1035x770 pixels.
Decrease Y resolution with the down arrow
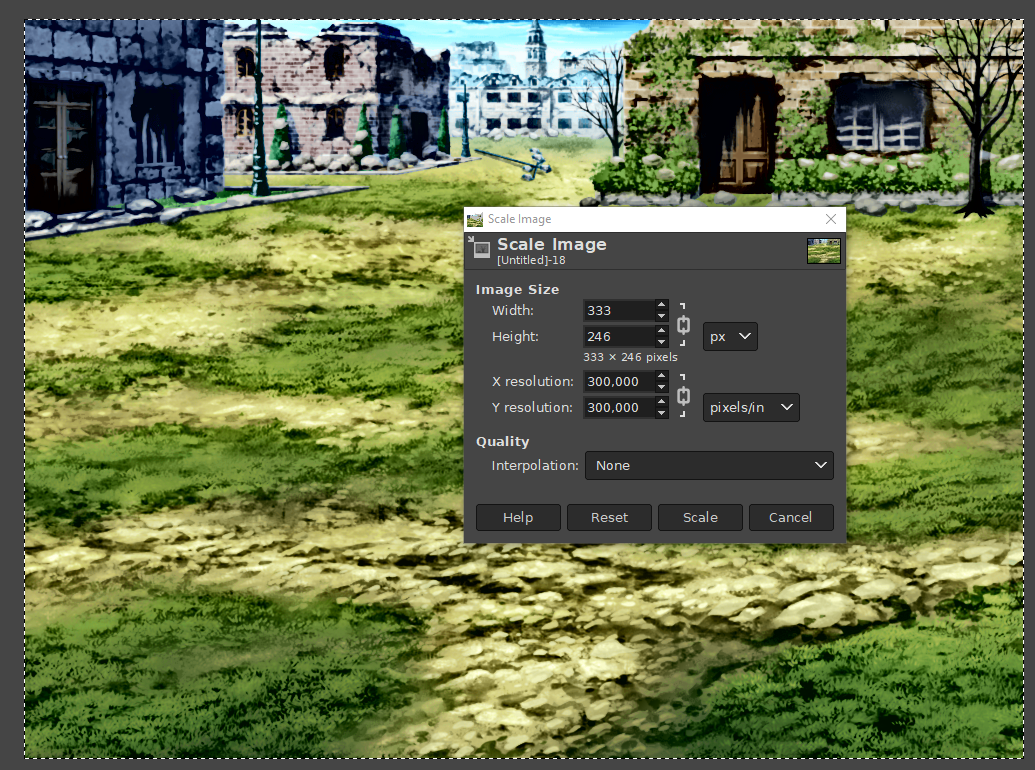point(661,412)
